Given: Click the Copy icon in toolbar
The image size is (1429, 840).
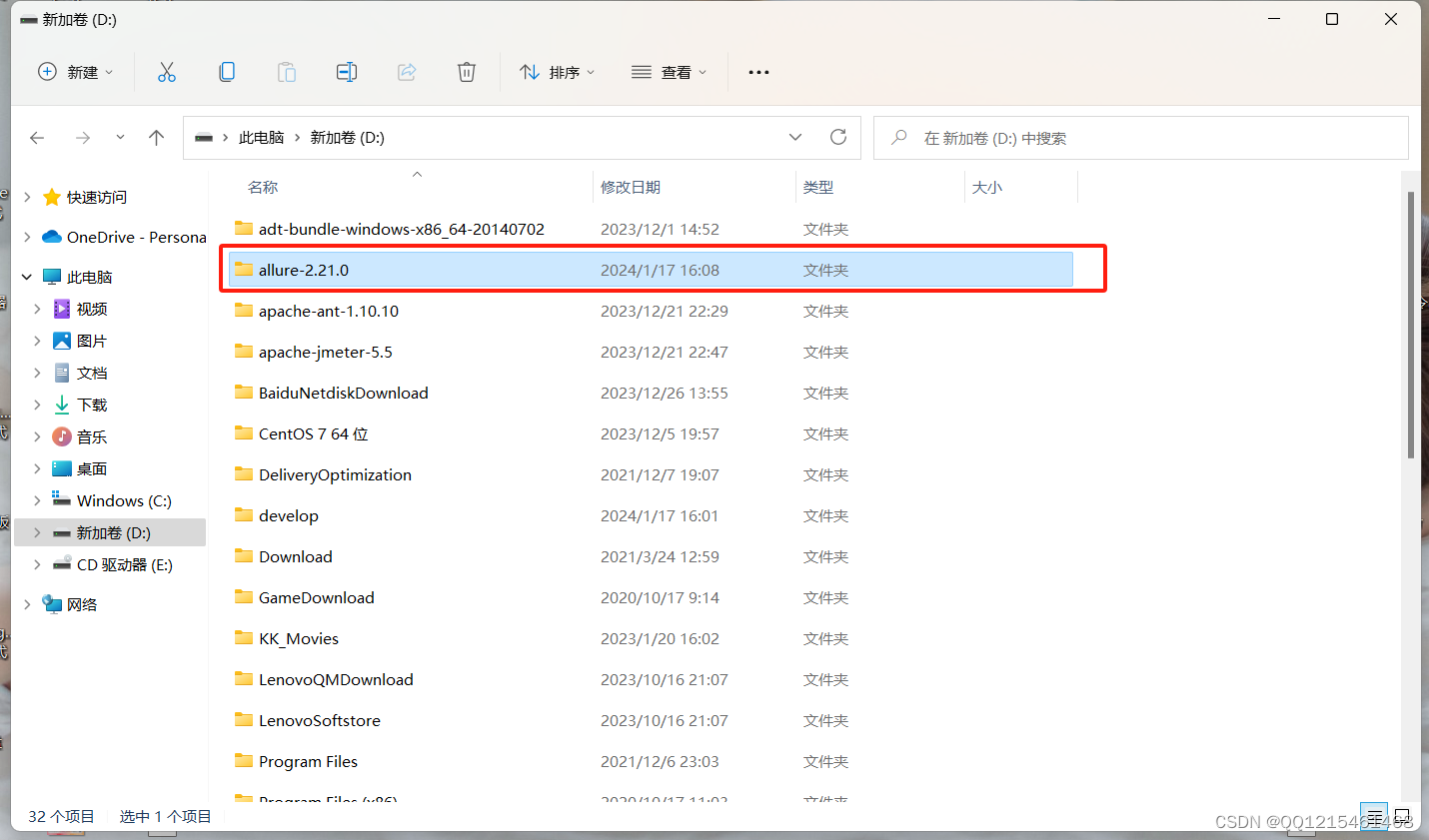Looking at the screenshot, I should (x=227, y=72).
